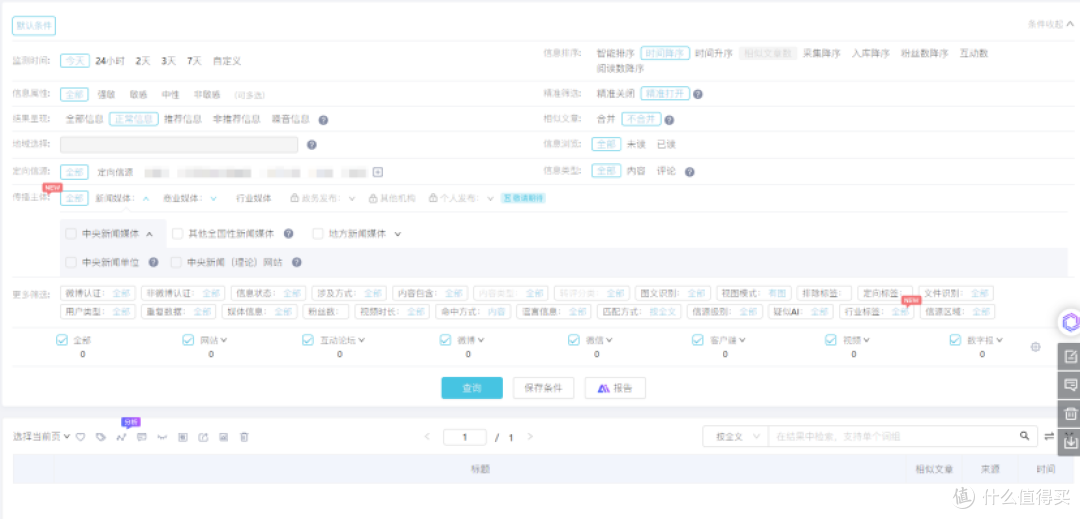
Task: Expand the 微博 source dropdown arrow
Action: coord(481,340)
